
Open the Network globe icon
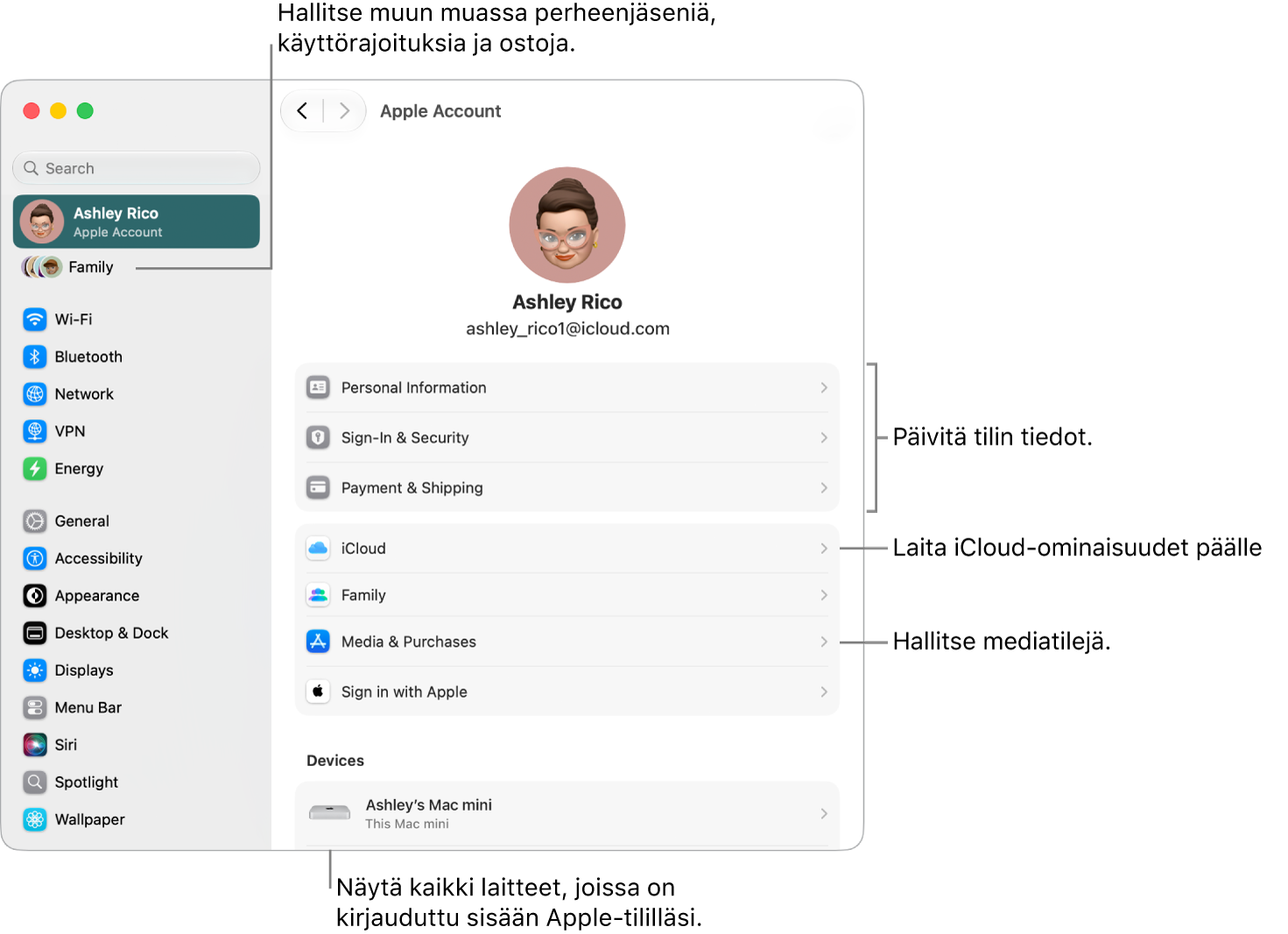pyautogui.click(x=35, y=394)
